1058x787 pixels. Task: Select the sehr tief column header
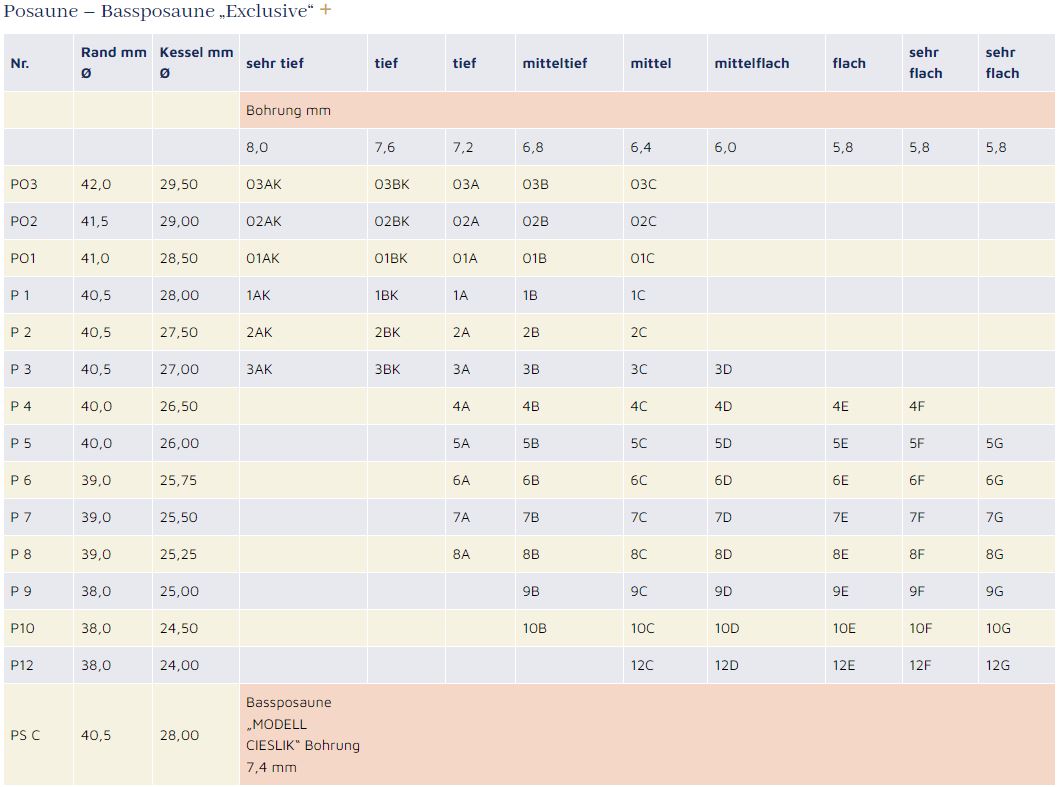(274, 63)
